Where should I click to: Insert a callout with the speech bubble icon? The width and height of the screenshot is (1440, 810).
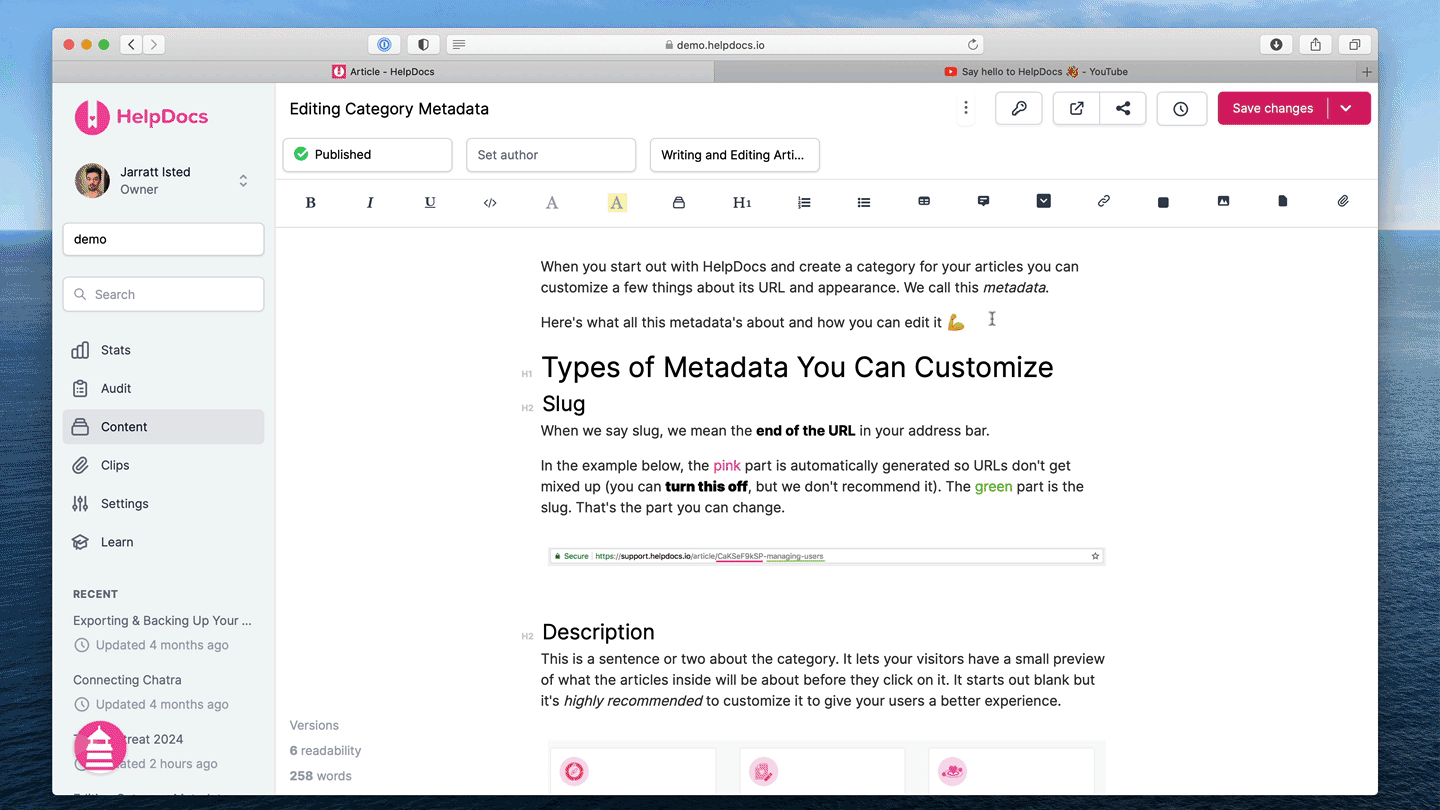pyautogui.click(x=983, y=201)
